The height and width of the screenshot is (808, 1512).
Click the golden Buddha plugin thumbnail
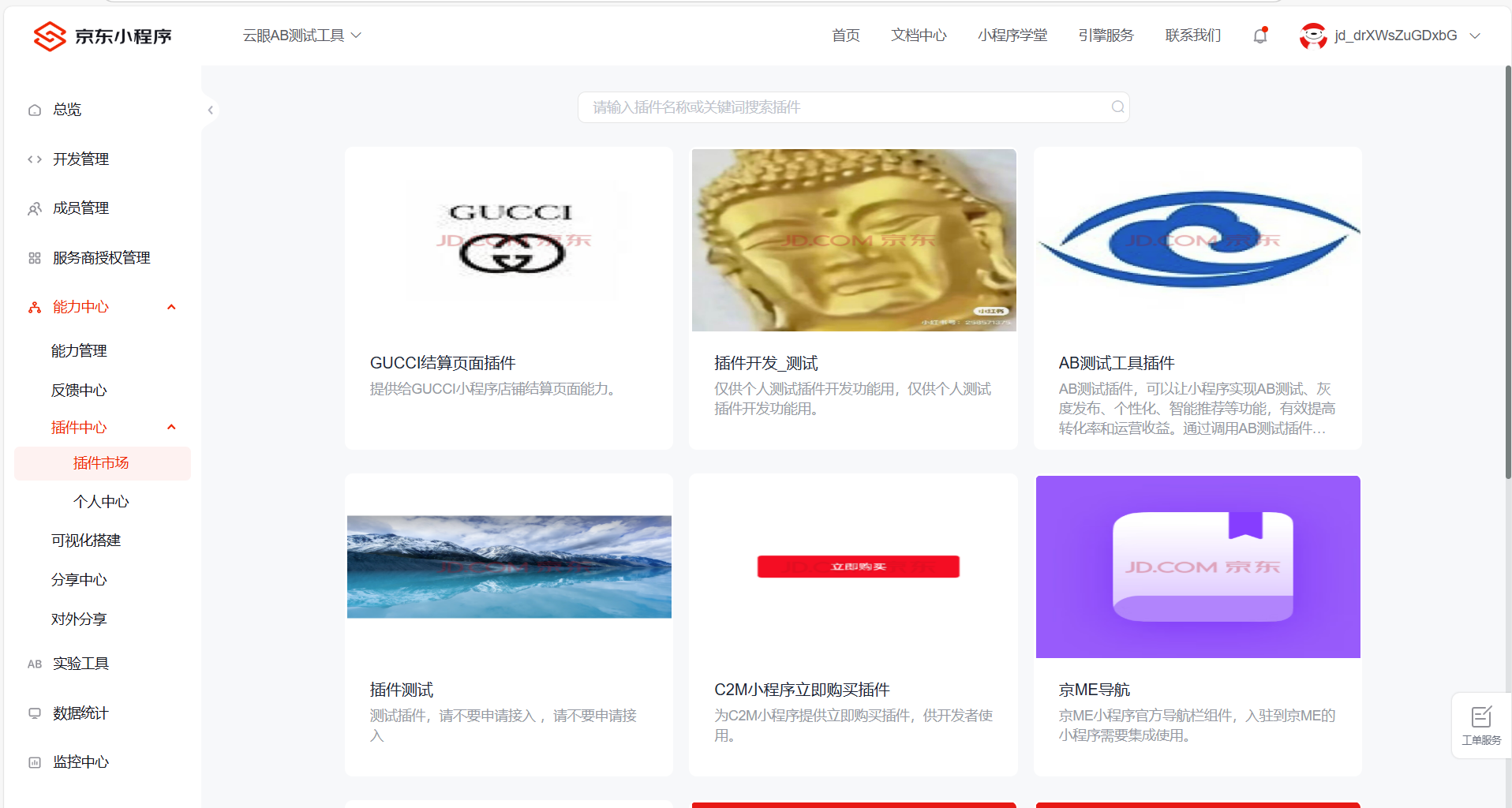pos(854,240)
